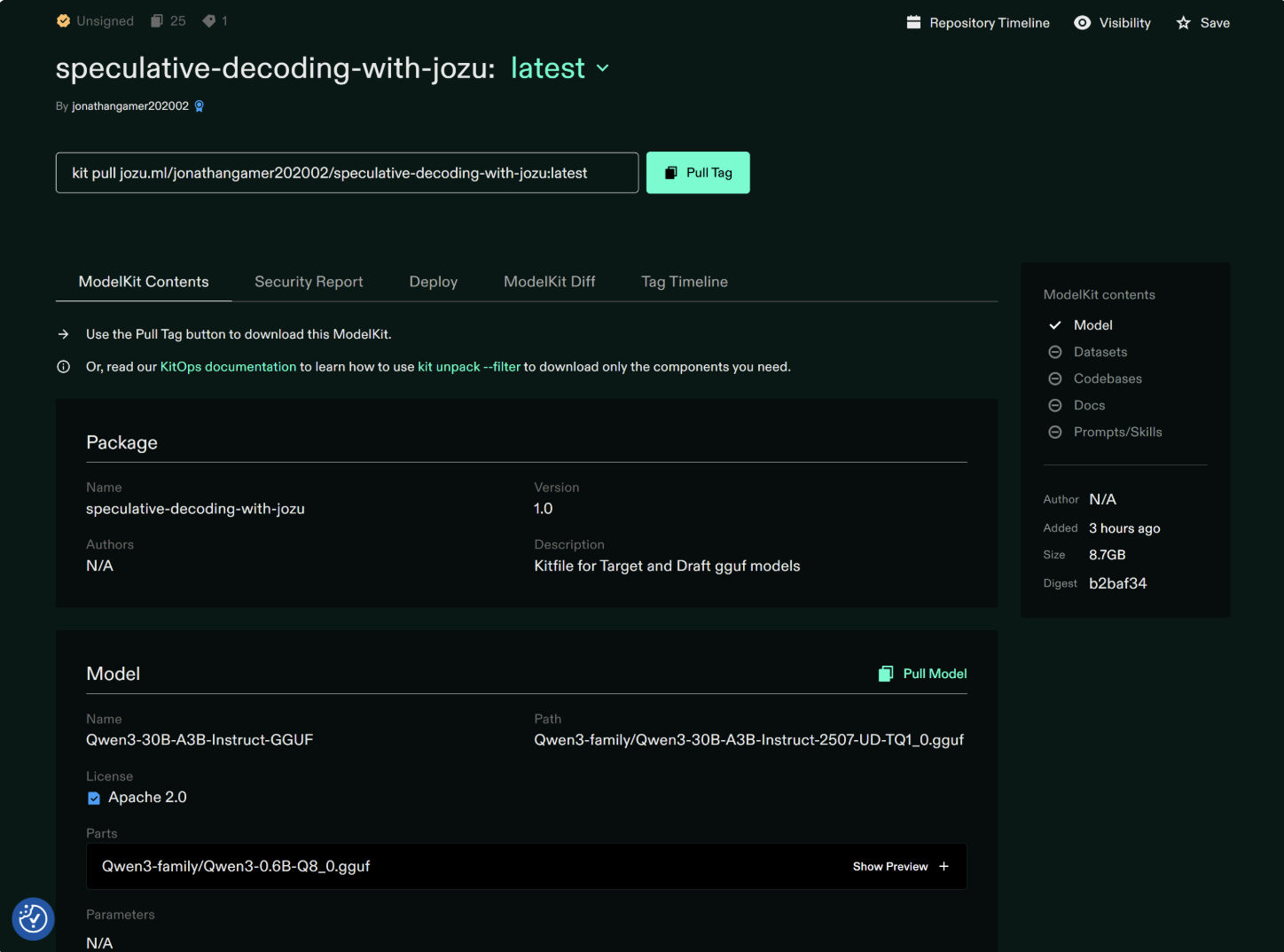Click the jonathangamer202002 author link
Screen dimensions: 1284x952
130,106
